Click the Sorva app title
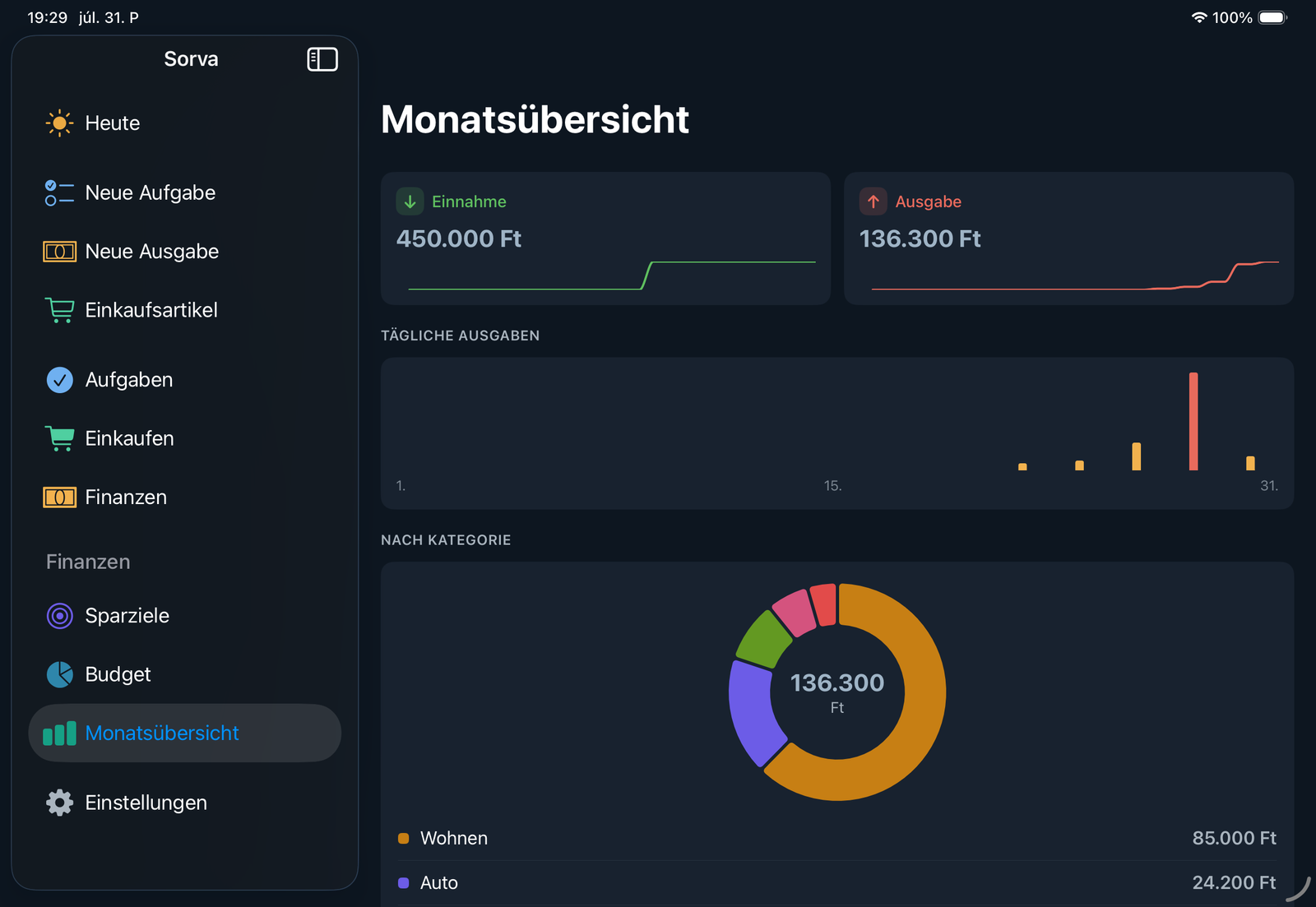Image resolution: width=1316 pixels, height=907 pixels. coord(191,59)
